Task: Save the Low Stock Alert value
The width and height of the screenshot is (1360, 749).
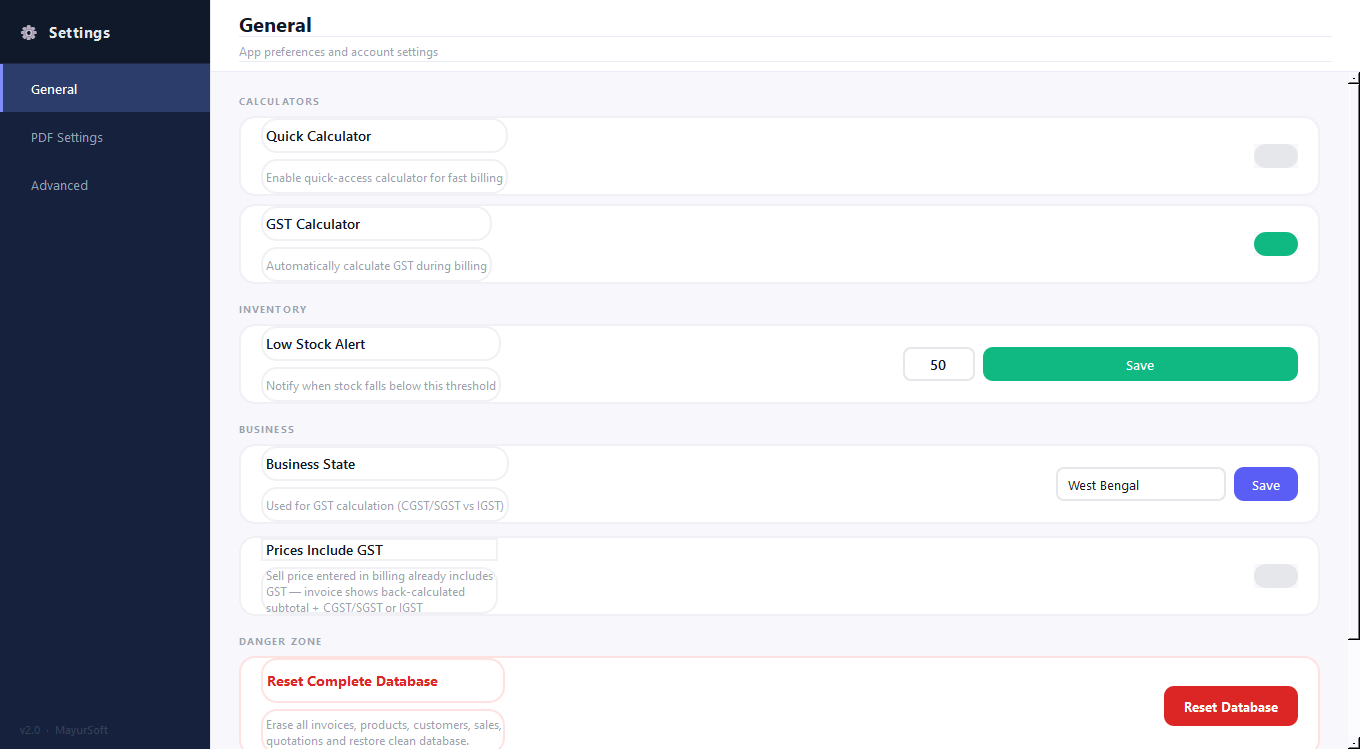Action: coord(1140,365)
